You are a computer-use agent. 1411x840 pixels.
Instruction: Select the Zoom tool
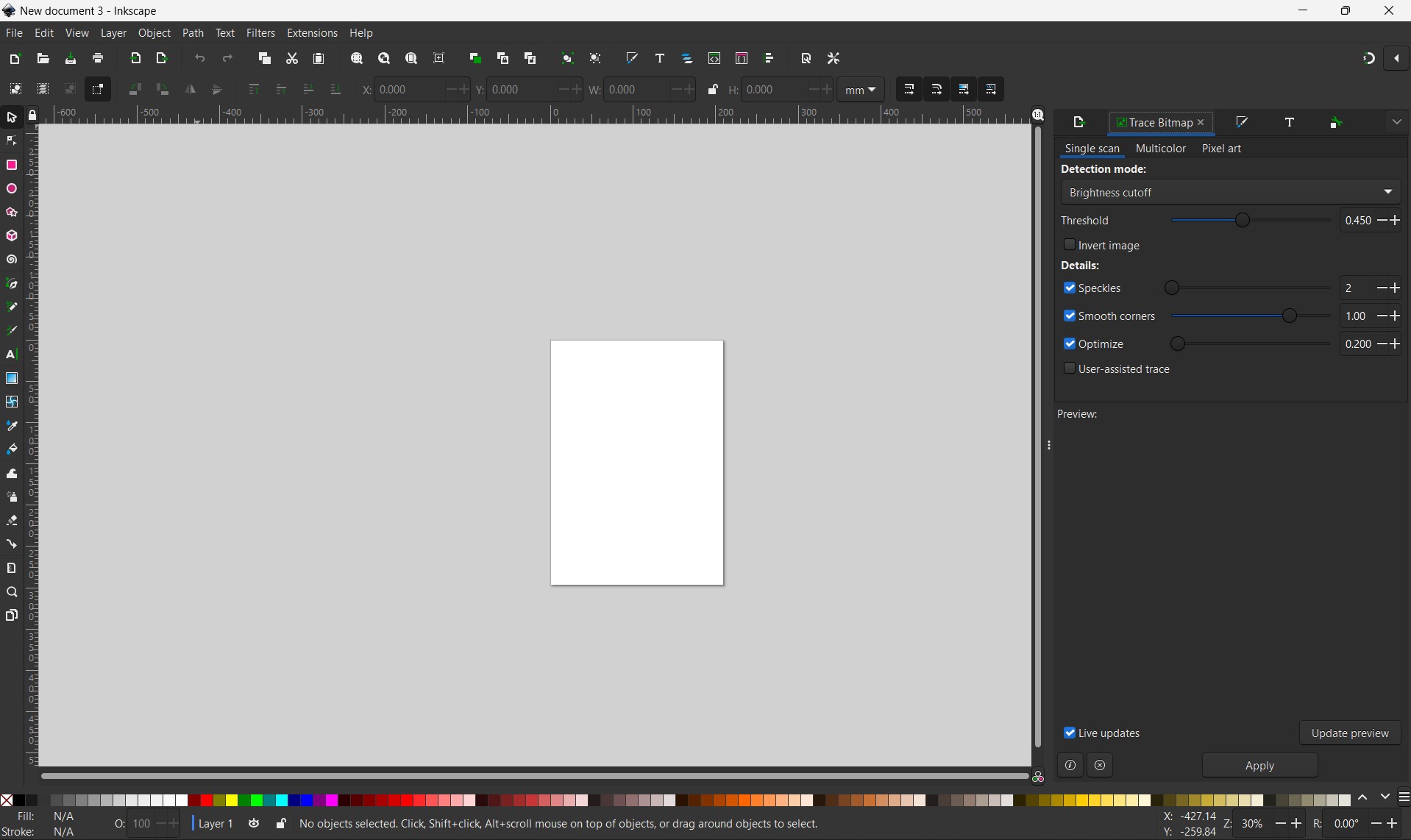tap(12, 592)
